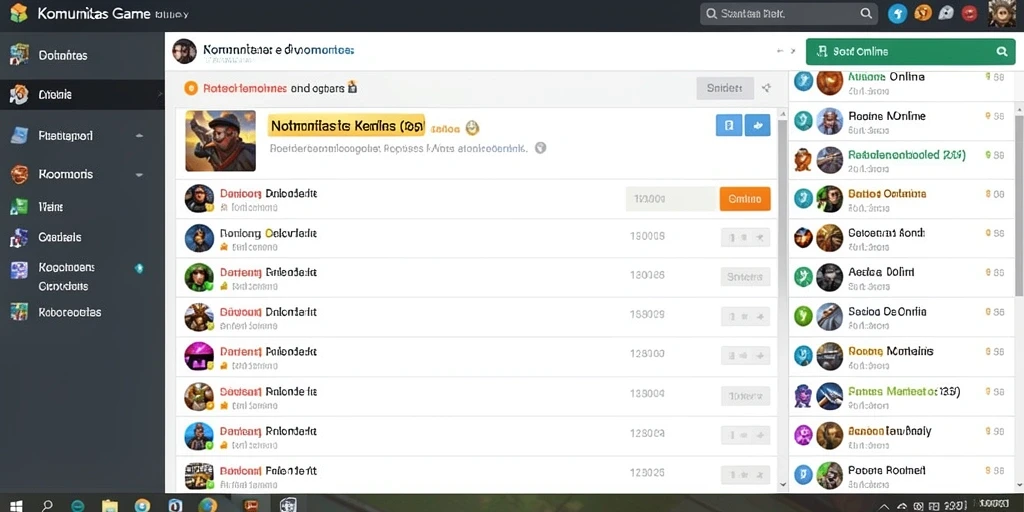Click the green Sotd Online button
This screenshot has height=512, width=1024.
click(x=910, y=51)
